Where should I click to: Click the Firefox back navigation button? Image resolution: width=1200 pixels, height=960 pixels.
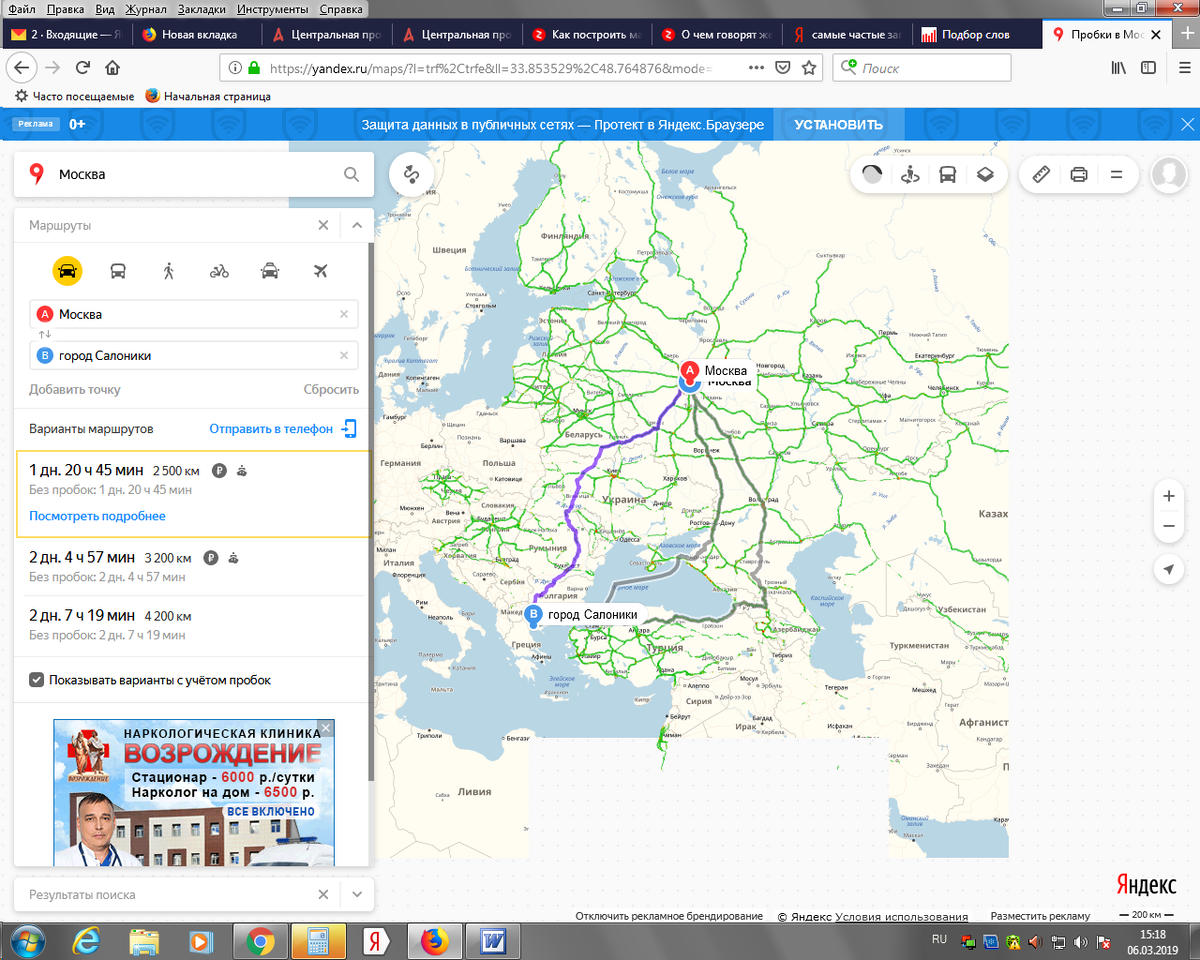click(22, 68)
